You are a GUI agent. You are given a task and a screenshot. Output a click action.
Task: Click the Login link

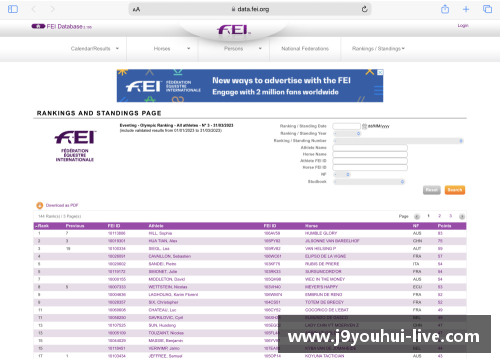click(x=463, y=26)
